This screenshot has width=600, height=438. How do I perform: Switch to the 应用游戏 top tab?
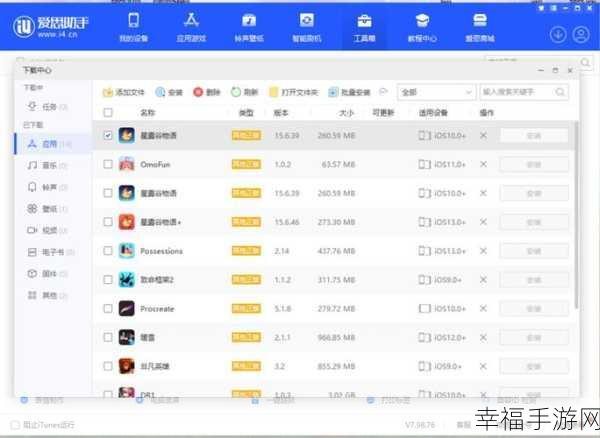pyautogui.click(x=191, y=27)
